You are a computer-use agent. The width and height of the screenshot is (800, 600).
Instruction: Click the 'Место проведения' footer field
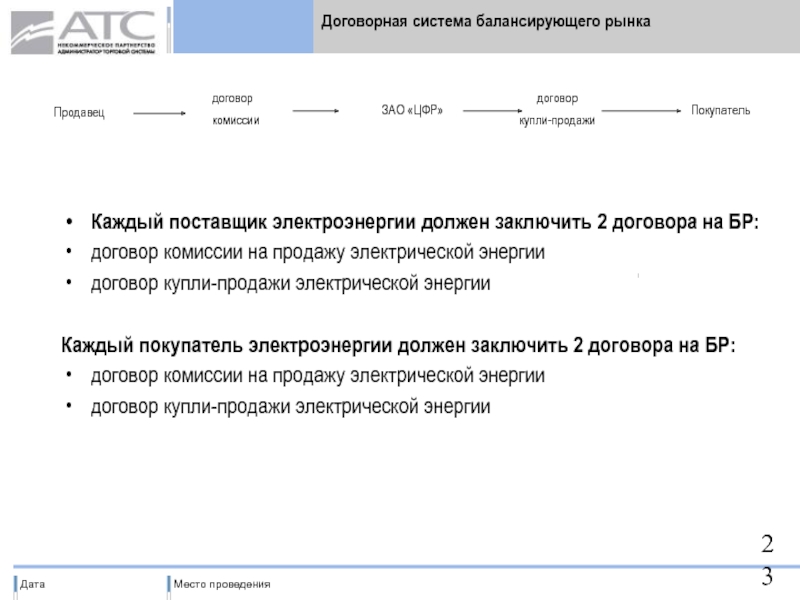click(x=222, y=584)
